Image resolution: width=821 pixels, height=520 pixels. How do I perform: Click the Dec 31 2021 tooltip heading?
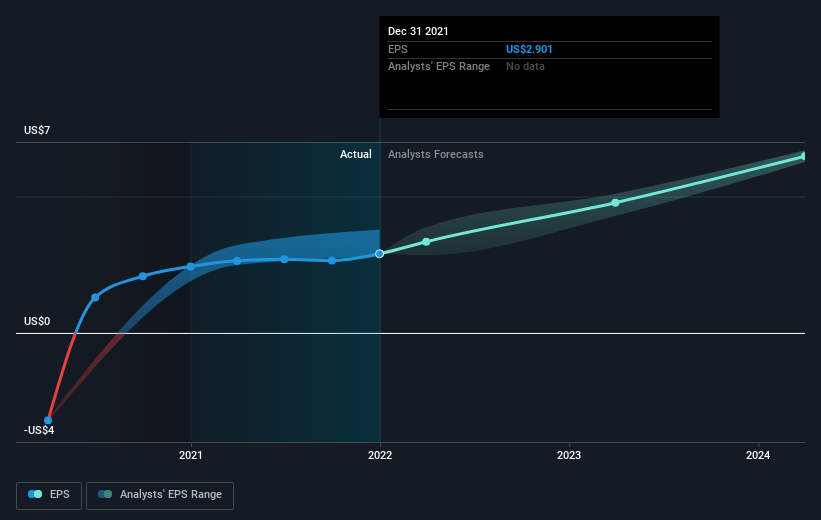coord(418,31)
